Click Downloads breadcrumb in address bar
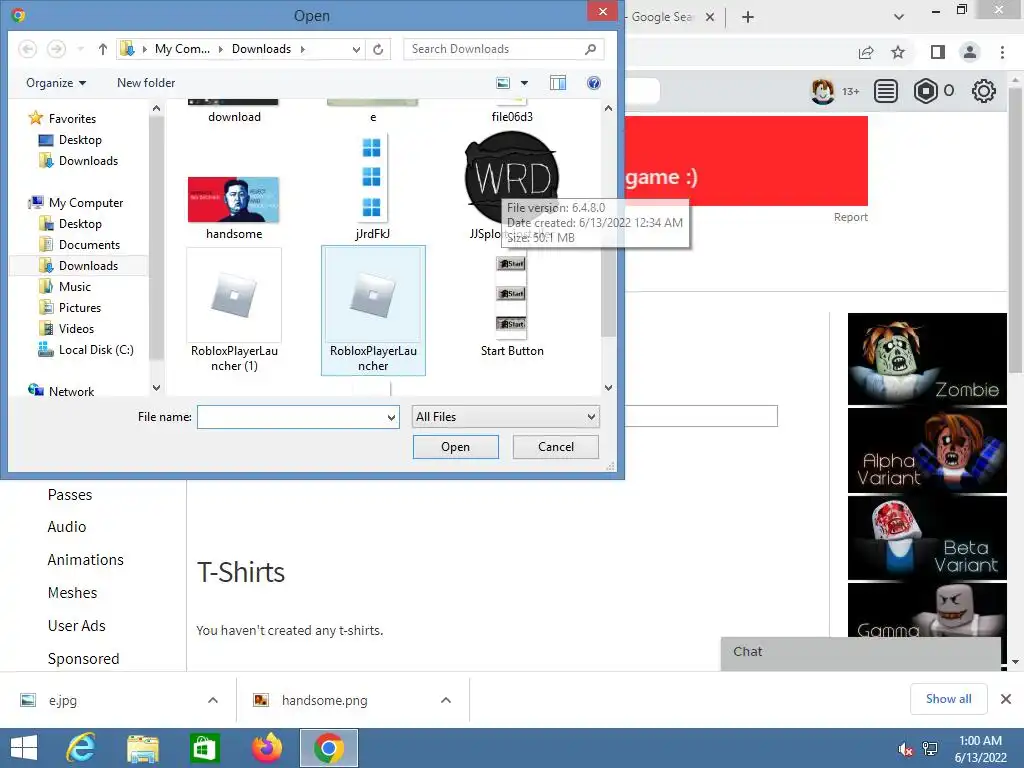 pyautogui.click(x=261, y=49)
